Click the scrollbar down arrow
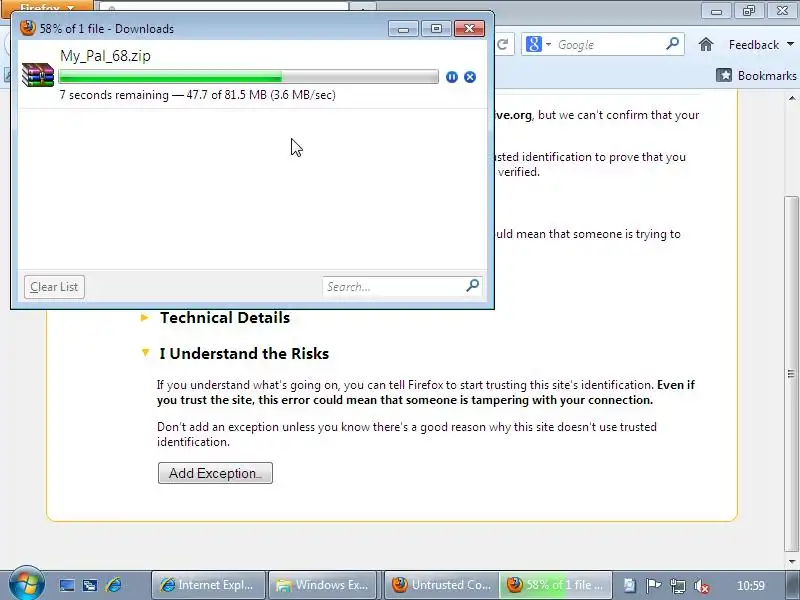This screenshot has width=800, height=600. 792,561
